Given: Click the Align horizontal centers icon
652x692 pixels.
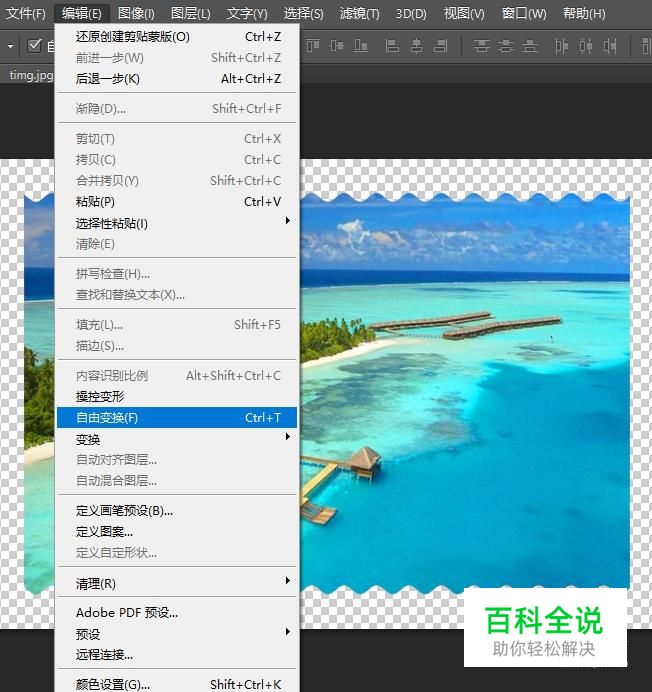Looking at the screenshot, I should 416,46.
